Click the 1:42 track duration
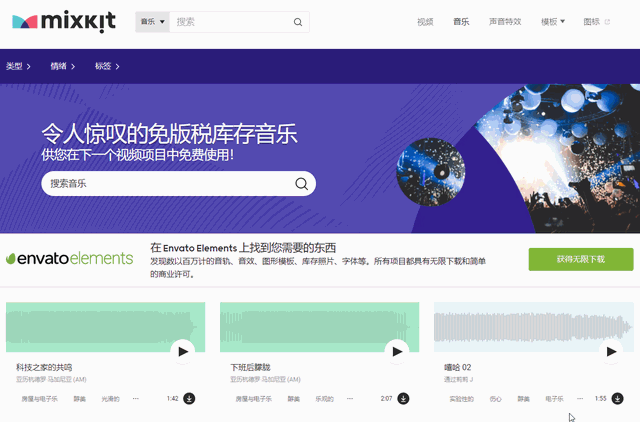 173,398
